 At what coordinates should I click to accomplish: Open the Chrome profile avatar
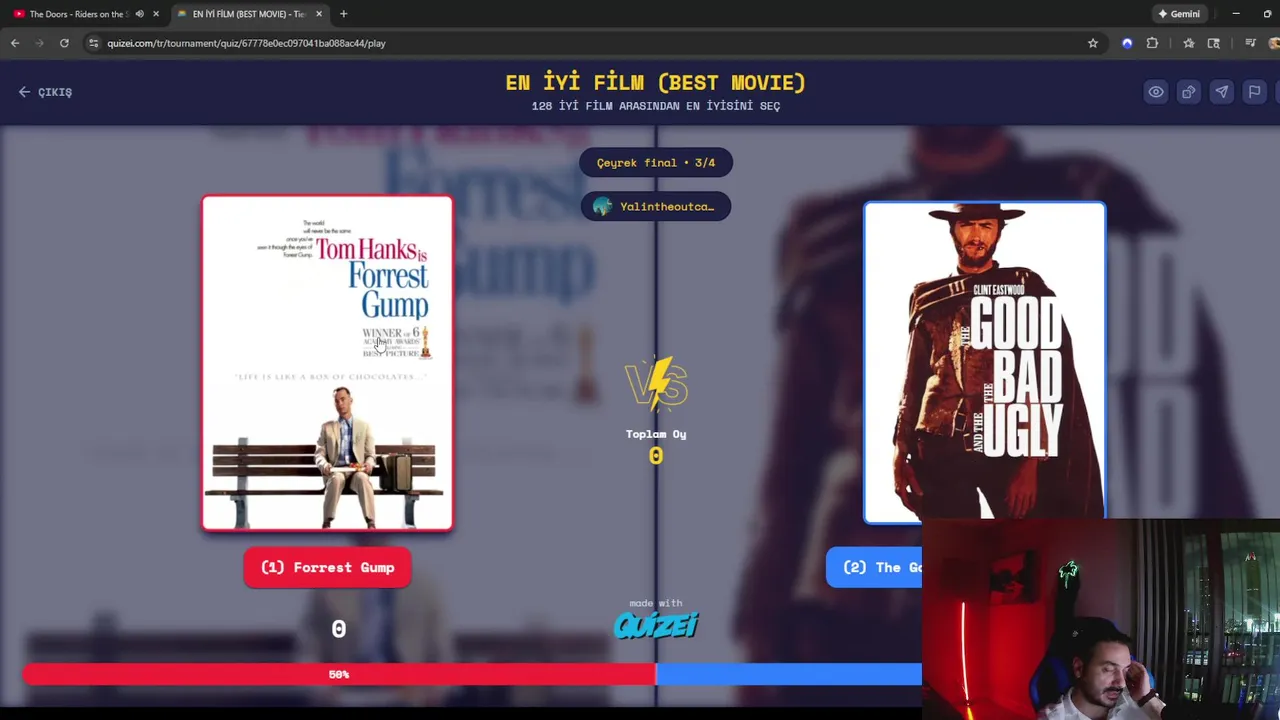1274,43
